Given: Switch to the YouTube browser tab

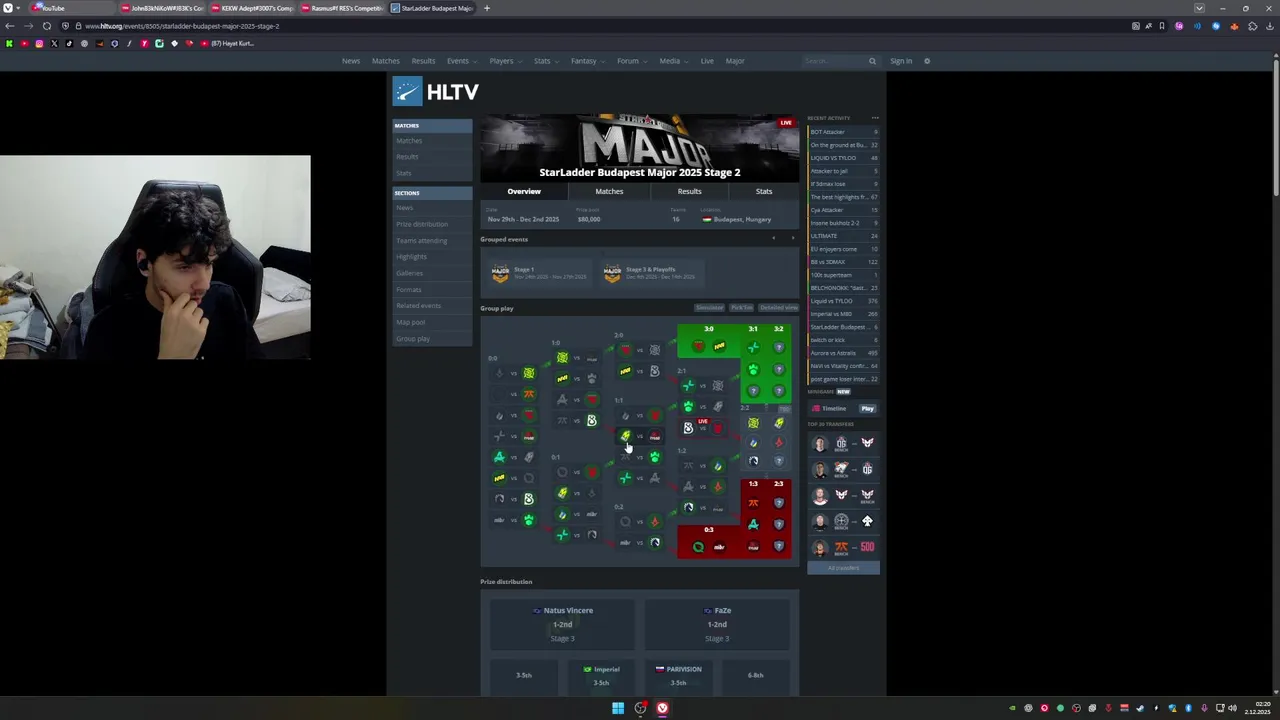Looking at the screenshot, I should click(70, 8).
